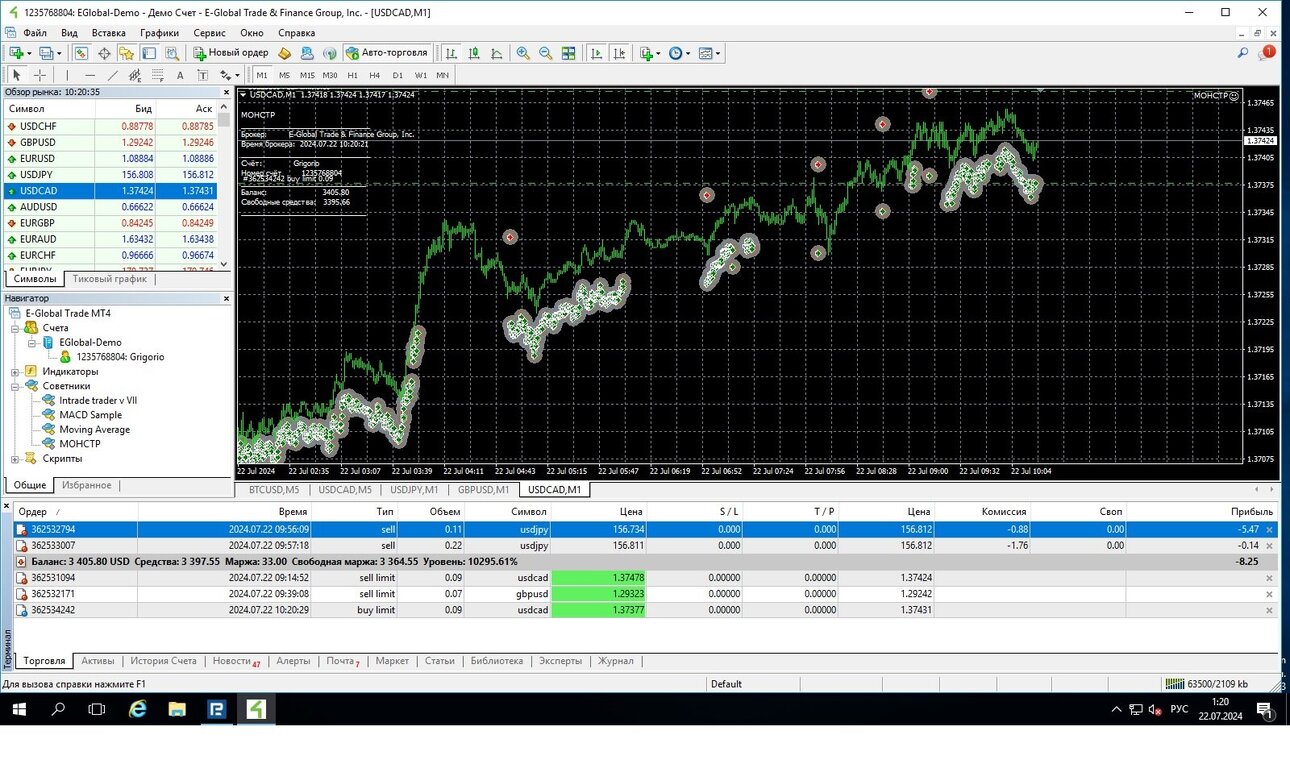Toggle the Navigator panel star-folder icon
1290x764 pixels.
[127, 53]
